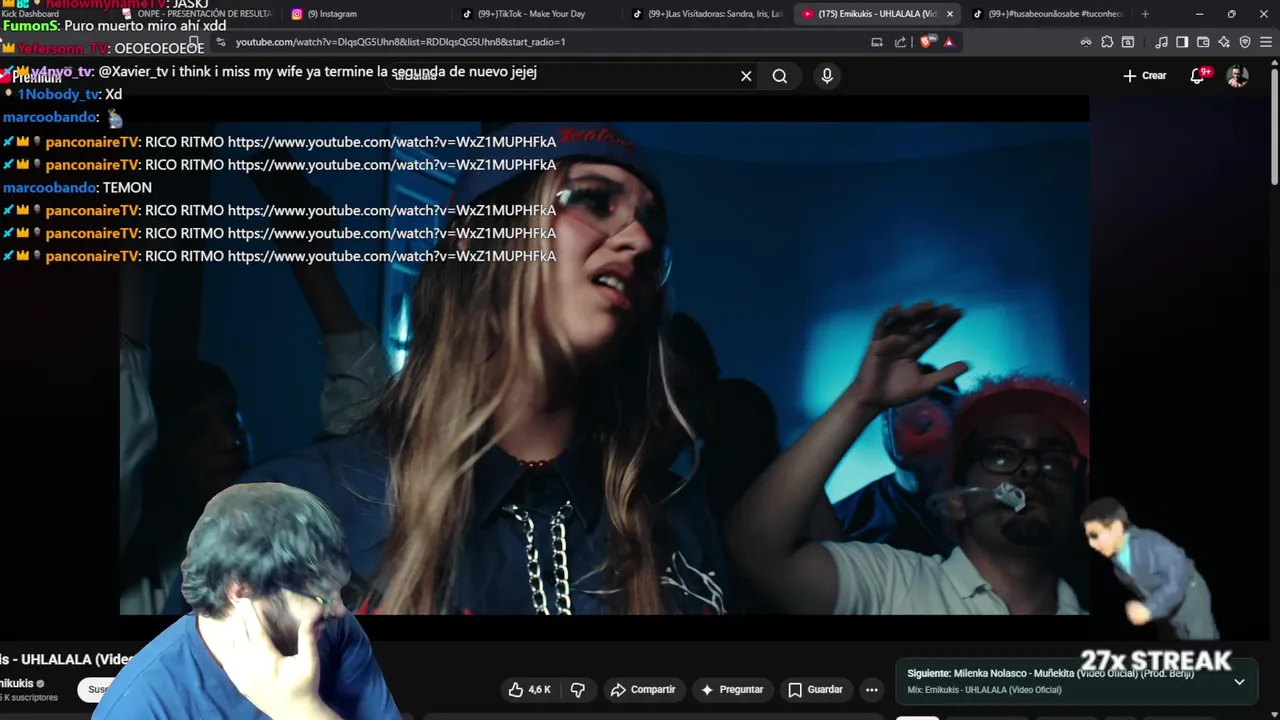Open the Emikukis channel name link
Viewport: 1280px width, 720px height.
coord(16,684)
